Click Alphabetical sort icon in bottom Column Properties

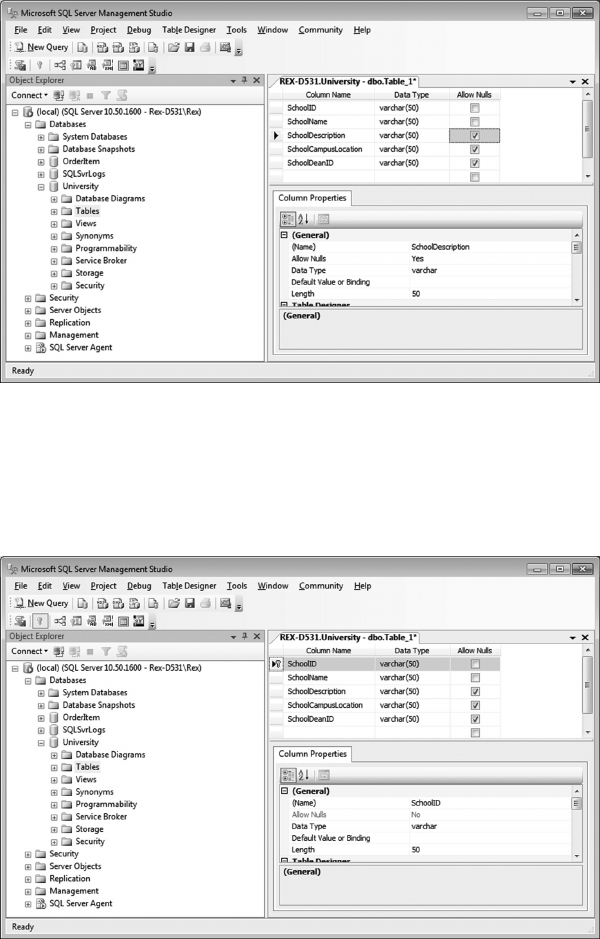(304, 775)
